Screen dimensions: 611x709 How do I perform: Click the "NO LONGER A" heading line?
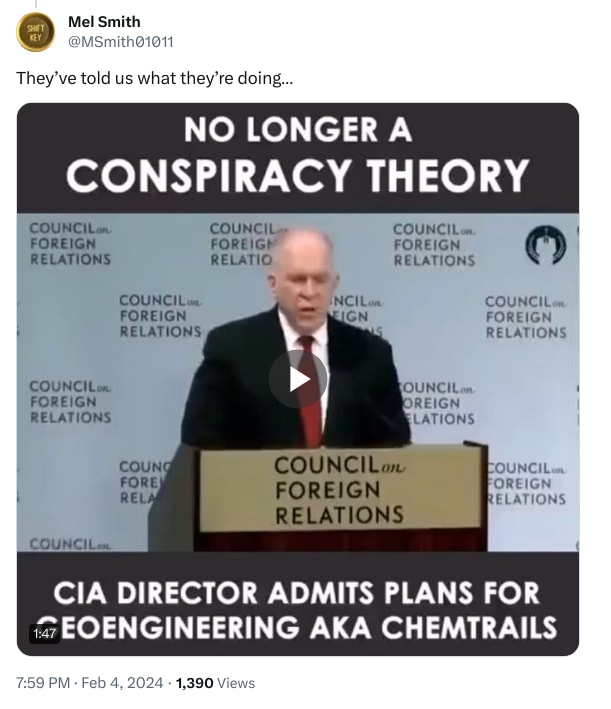[298, 130]
